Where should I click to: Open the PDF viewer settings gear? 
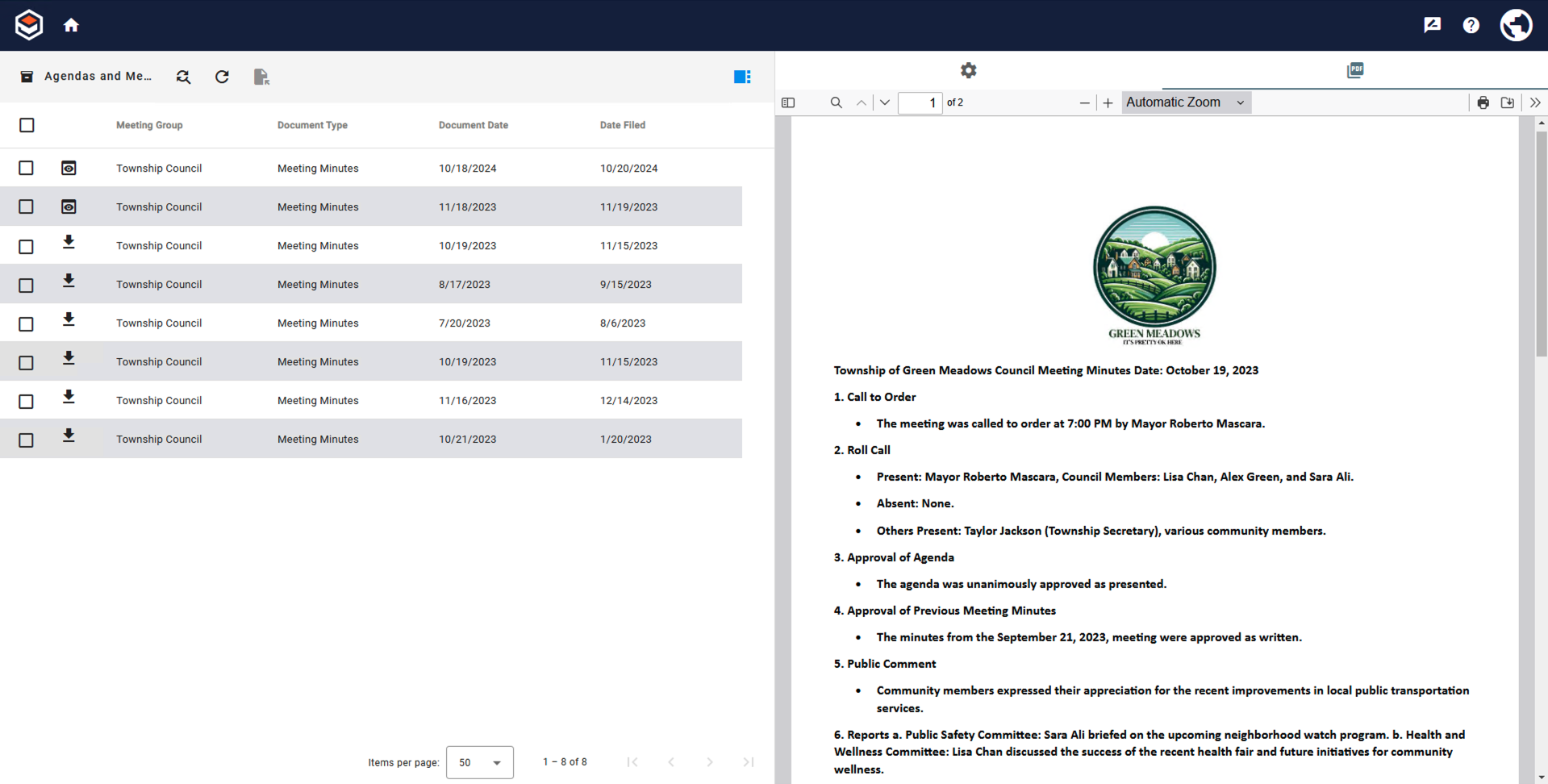coord(968,71)
